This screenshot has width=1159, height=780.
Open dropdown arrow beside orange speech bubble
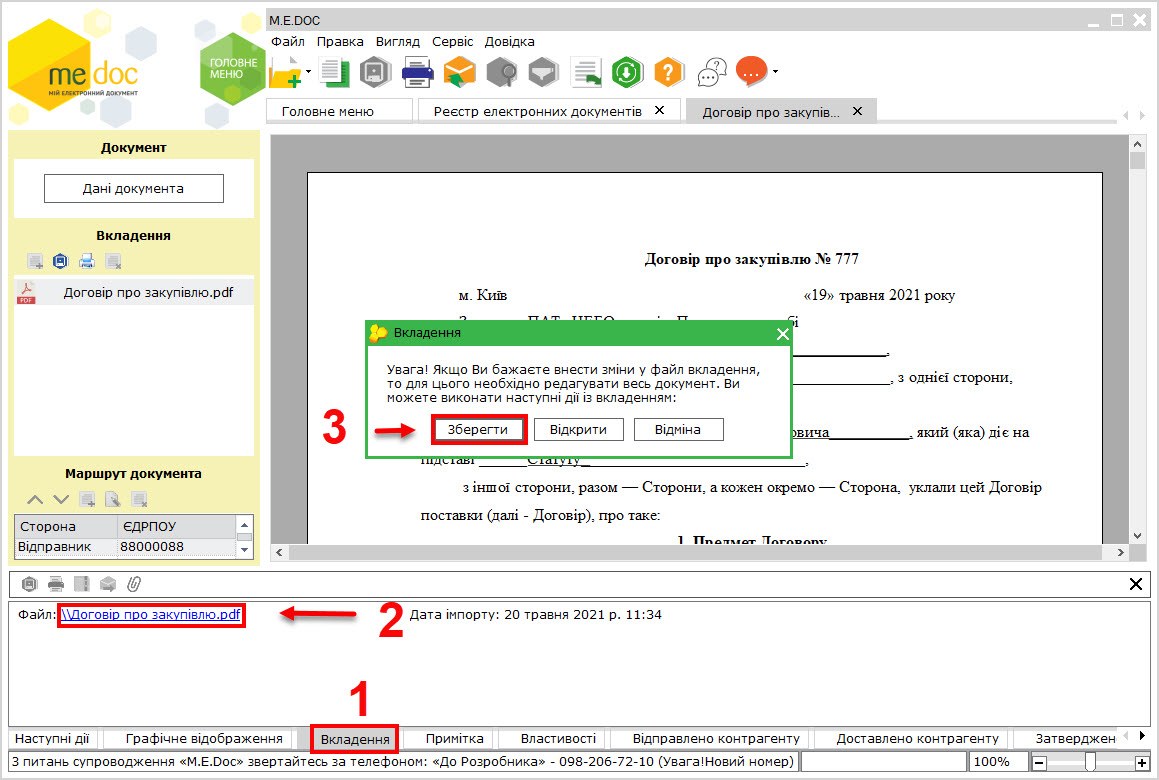tap(775, 72)
